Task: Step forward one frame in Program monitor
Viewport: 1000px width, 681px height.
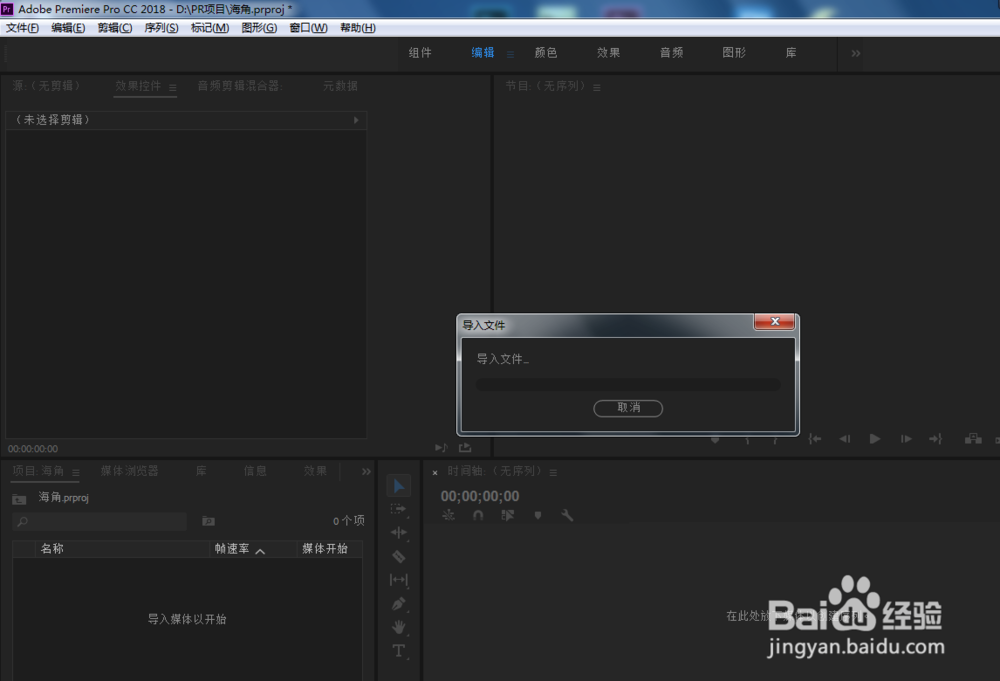Action: click(x=906, y=439)
